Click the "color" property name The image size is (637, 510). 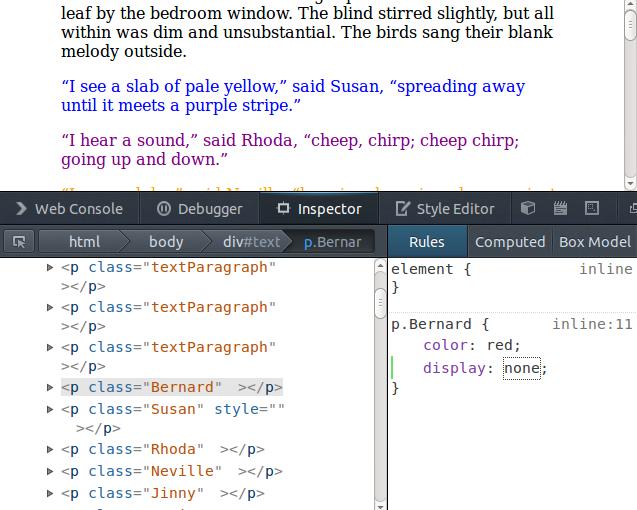(445, 345)
